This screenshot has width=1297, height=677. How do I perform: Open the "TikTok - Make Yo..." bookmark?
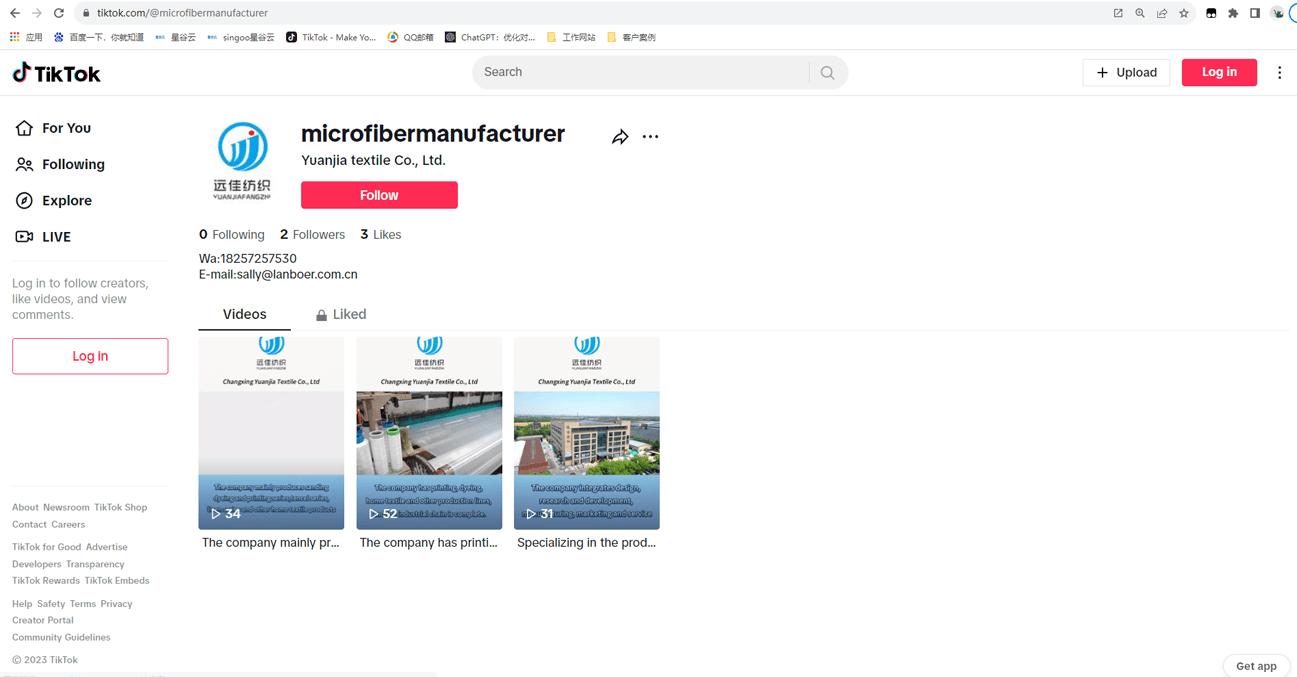pyautogui.click(x=331, y=37)
